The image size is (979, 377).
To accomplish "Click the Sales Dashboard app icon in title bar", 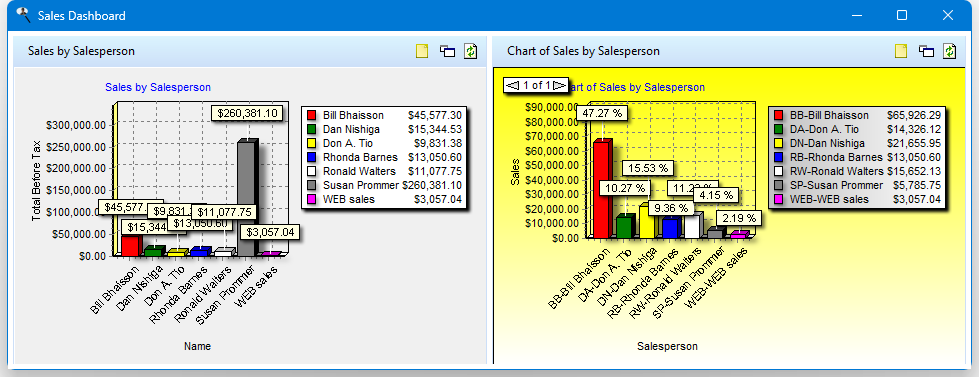I will tap(24, 15).
